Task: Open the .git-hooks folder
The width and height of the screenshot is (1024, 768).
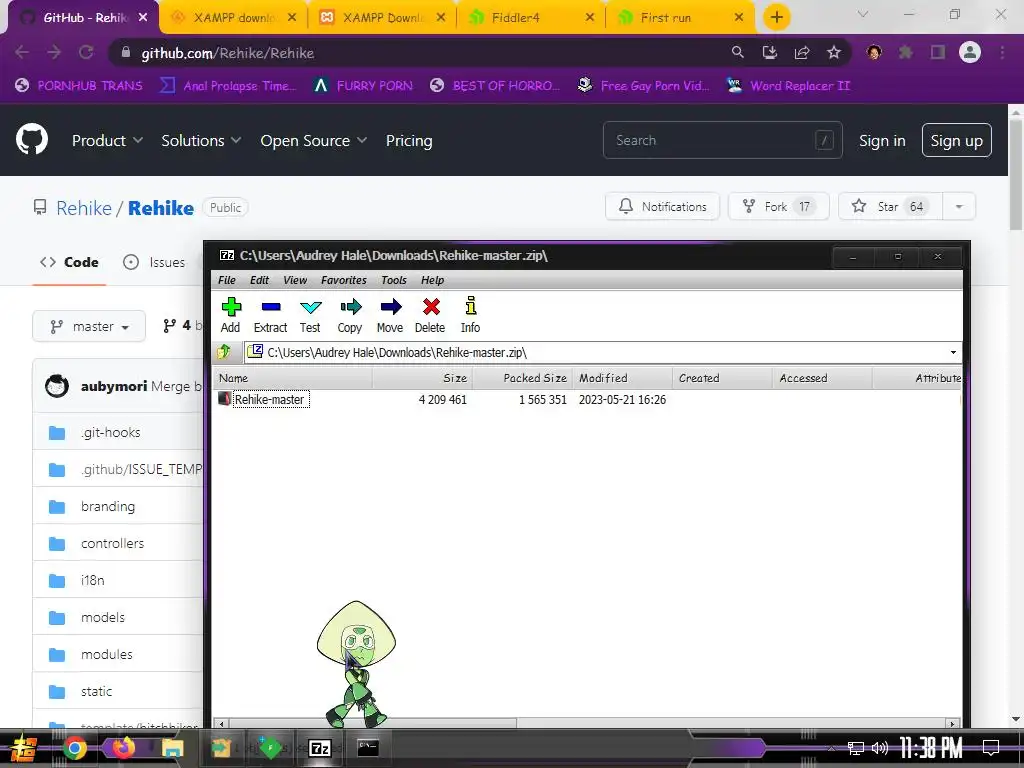Action: (x=110, y=432)
